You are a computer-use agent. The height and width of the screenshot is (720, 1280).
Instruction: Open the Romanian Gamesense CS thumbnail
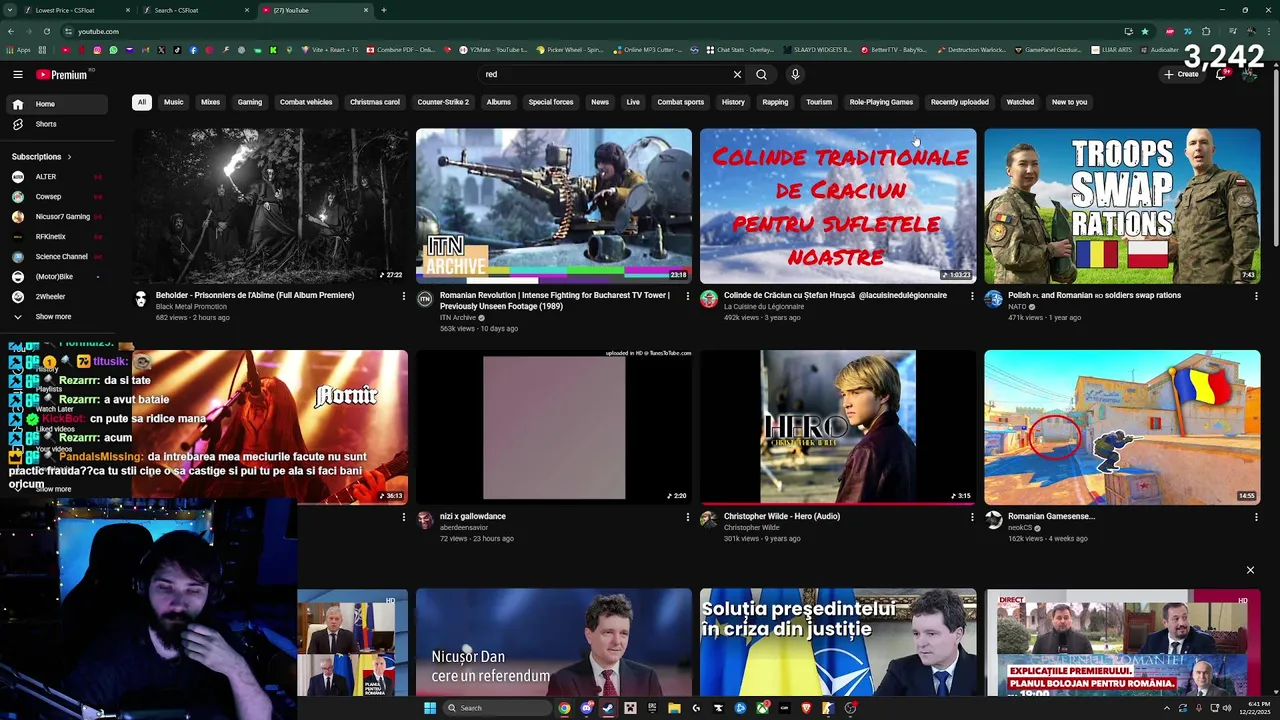[1122, 427]
